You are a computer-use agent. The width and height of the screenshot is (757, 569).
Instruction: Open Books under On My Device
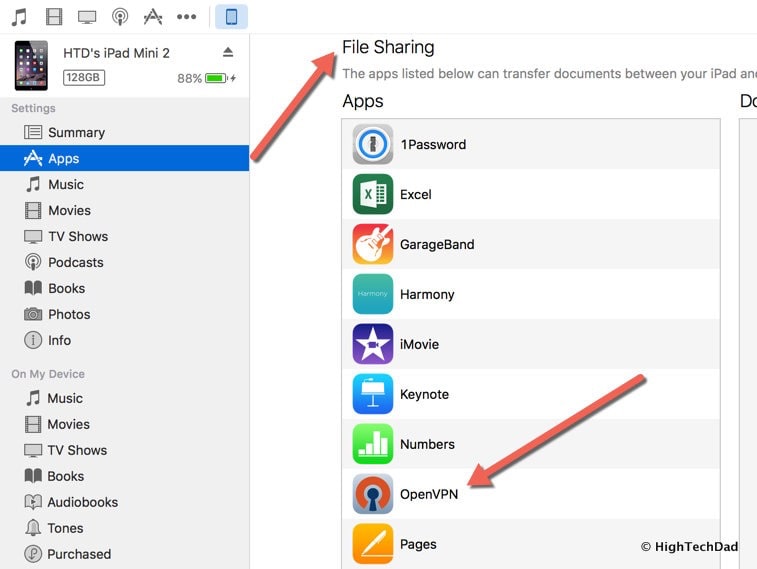[x=125, y=476]
